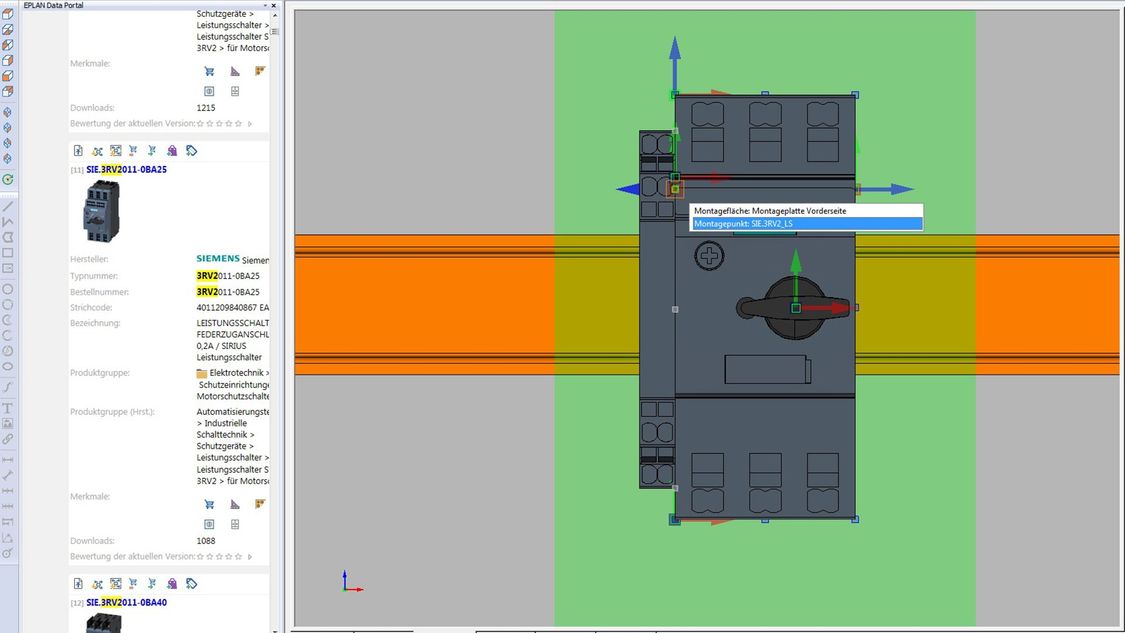The height and width of the screenshot is (633, 1125).
Task: Click the barcode value 4011209840867
Action: tap(227, 308)
